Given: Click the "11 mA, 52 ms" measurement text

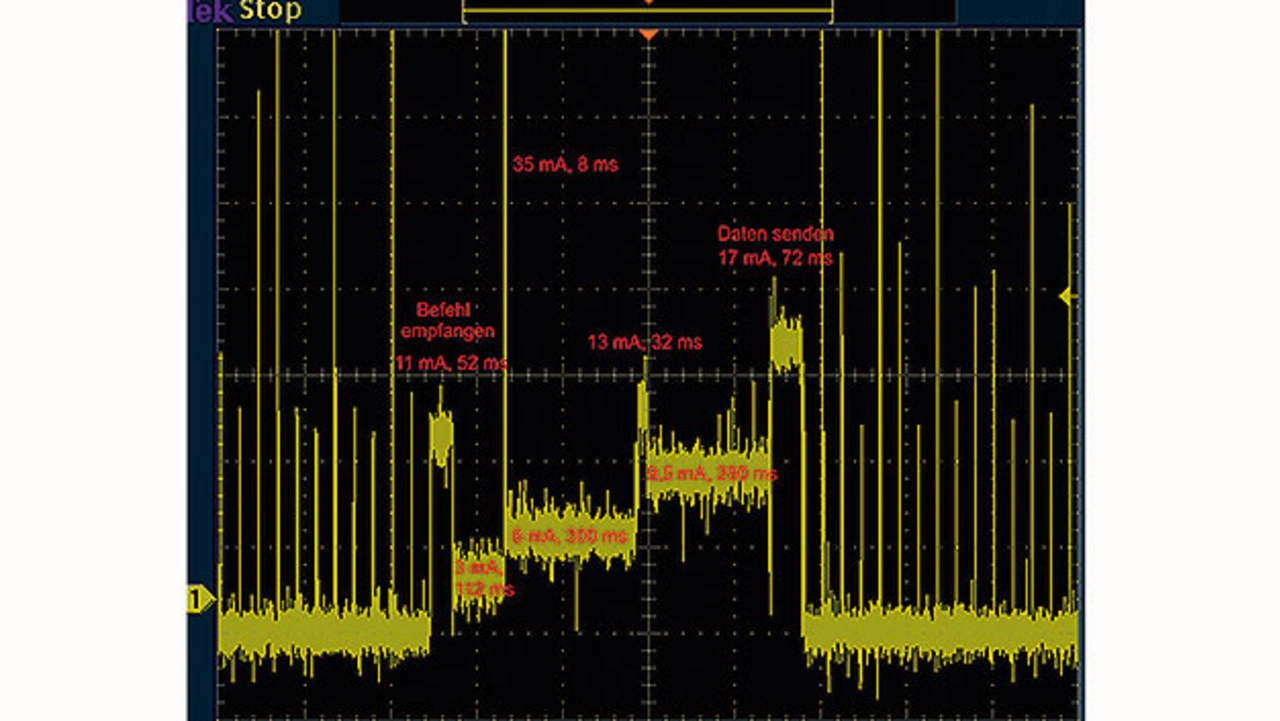Looking at the screenshot, I should click(451, 363).
